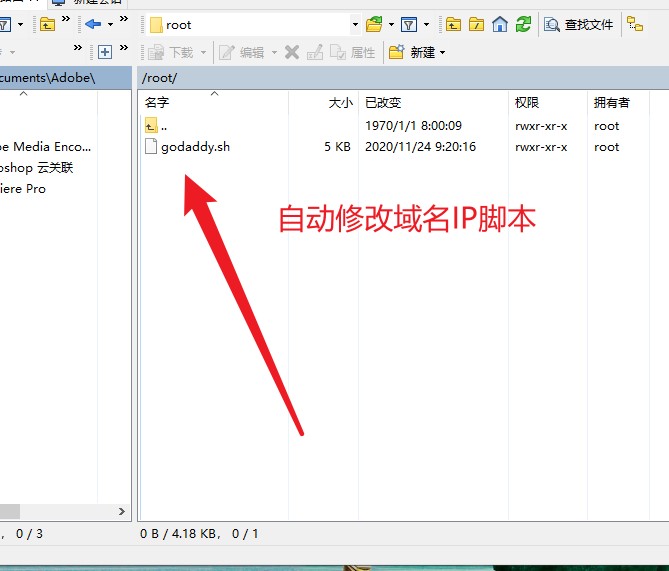Open the left panel filter dropdown arrow
Viewport: 669px width, 571px height.
click(x=20, y=24)
